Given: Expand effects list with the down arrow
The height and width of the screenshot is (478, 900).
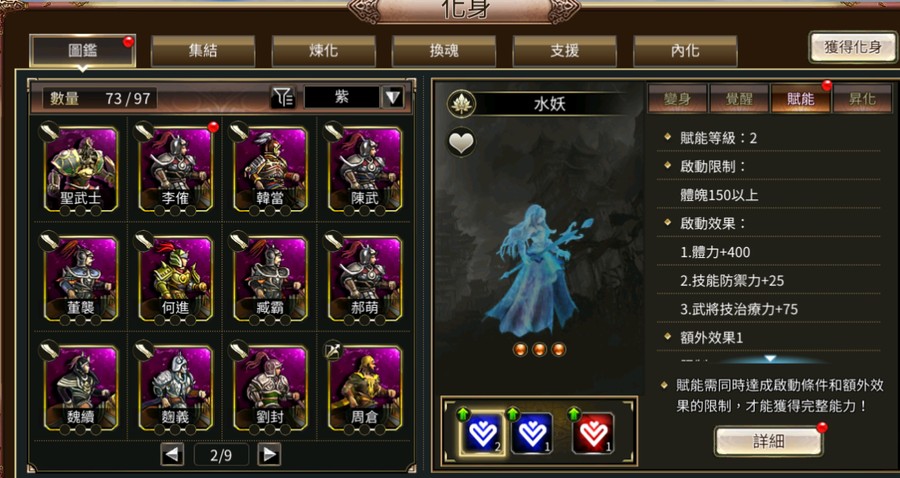Looking at the screenshot, I should coord(770,359).
